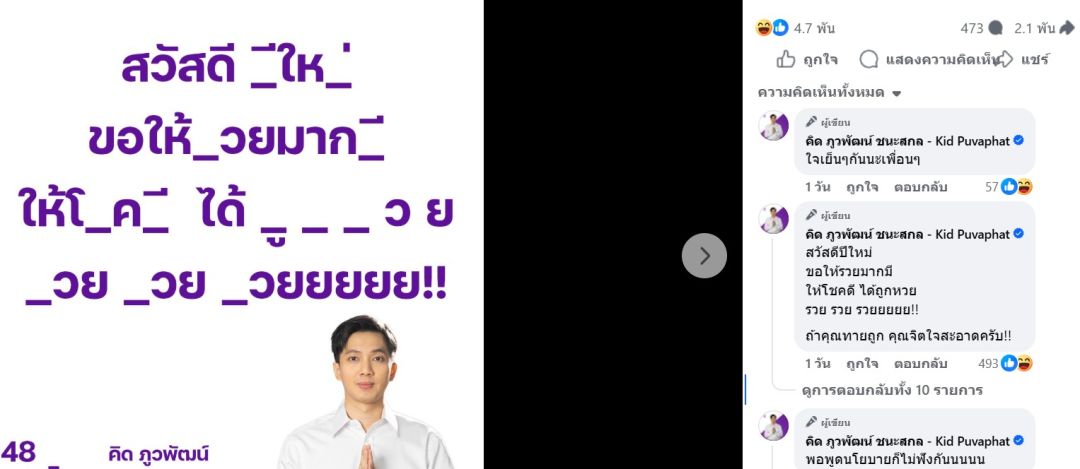Expand ดูการตอบกลับทั้ง 10 รายการ replies
This screenshot has width=1080, height=469.
click(892, 390)
